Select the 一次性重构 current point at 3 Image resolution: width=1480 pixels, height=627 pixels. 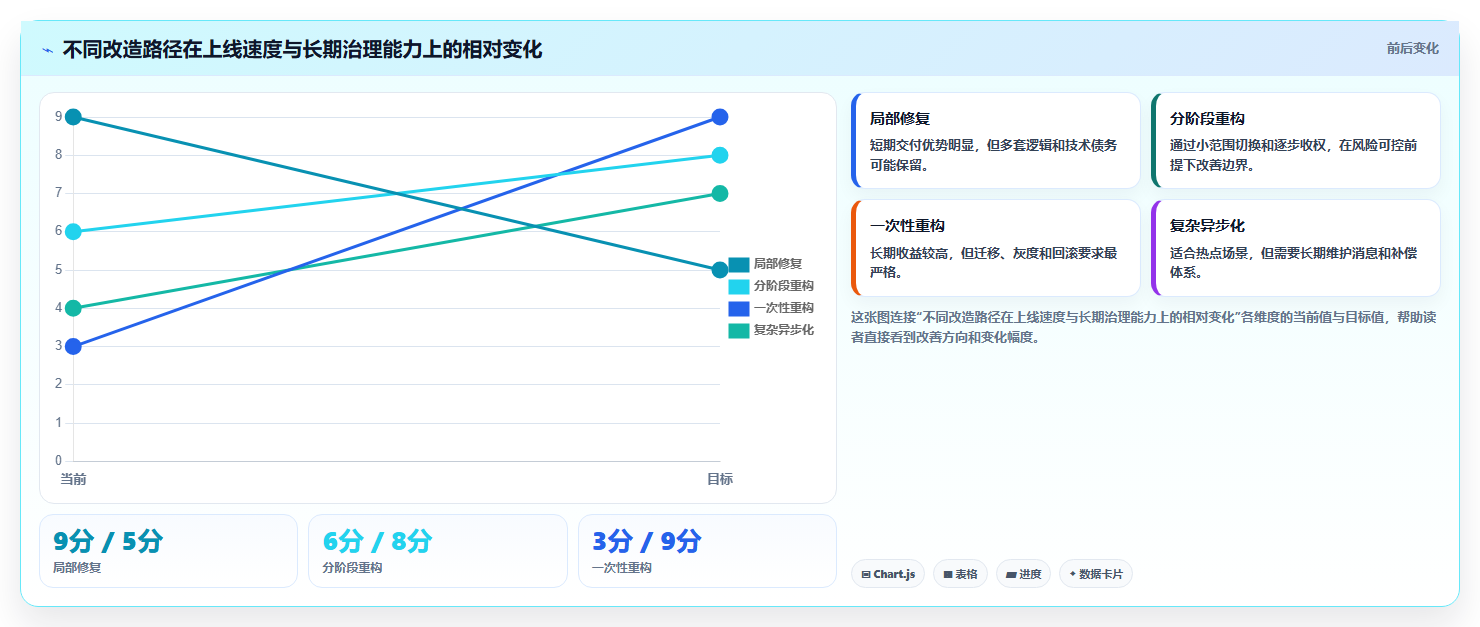73,346
